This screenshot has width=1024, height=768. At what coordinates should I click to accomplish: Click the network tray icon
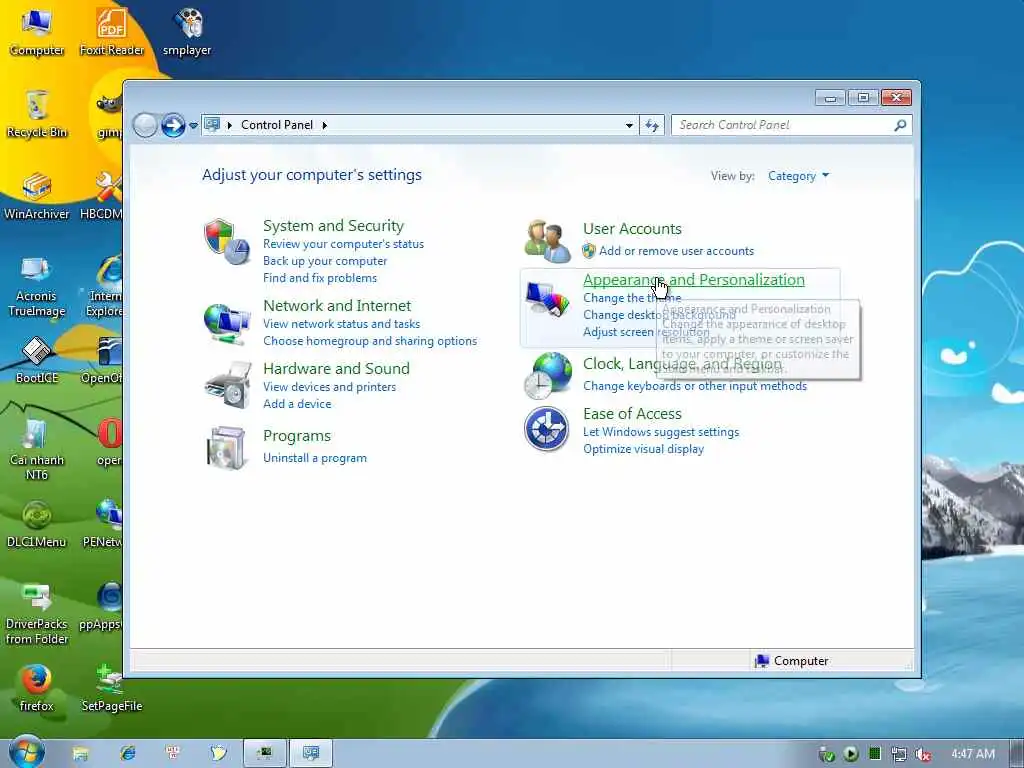(x=899, y=754)
